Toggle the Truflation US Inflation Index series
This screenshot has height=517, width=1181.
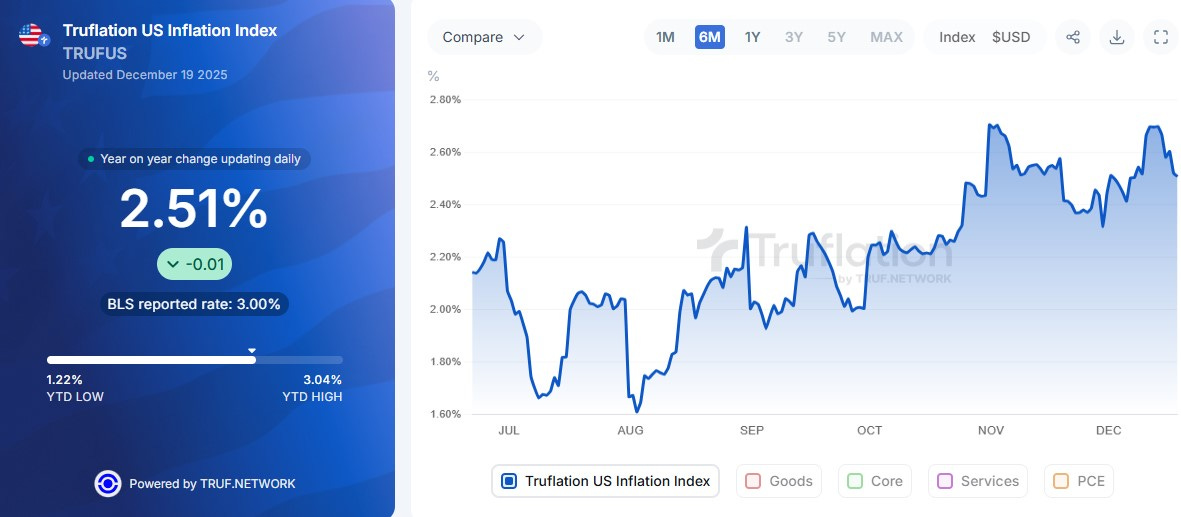[509, 481]
